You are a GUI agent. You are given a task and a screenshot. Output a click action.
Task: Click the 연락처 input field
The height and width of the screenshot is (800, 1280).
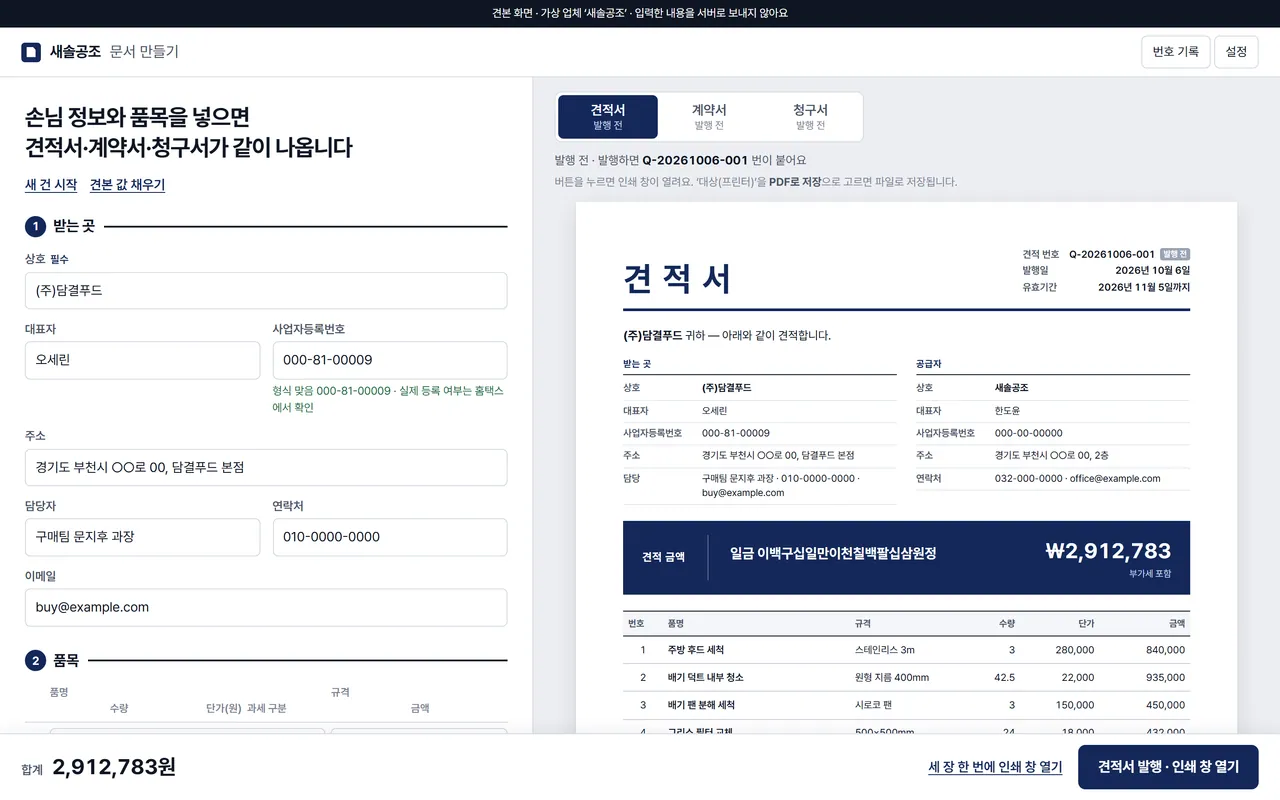click(390, 537)
